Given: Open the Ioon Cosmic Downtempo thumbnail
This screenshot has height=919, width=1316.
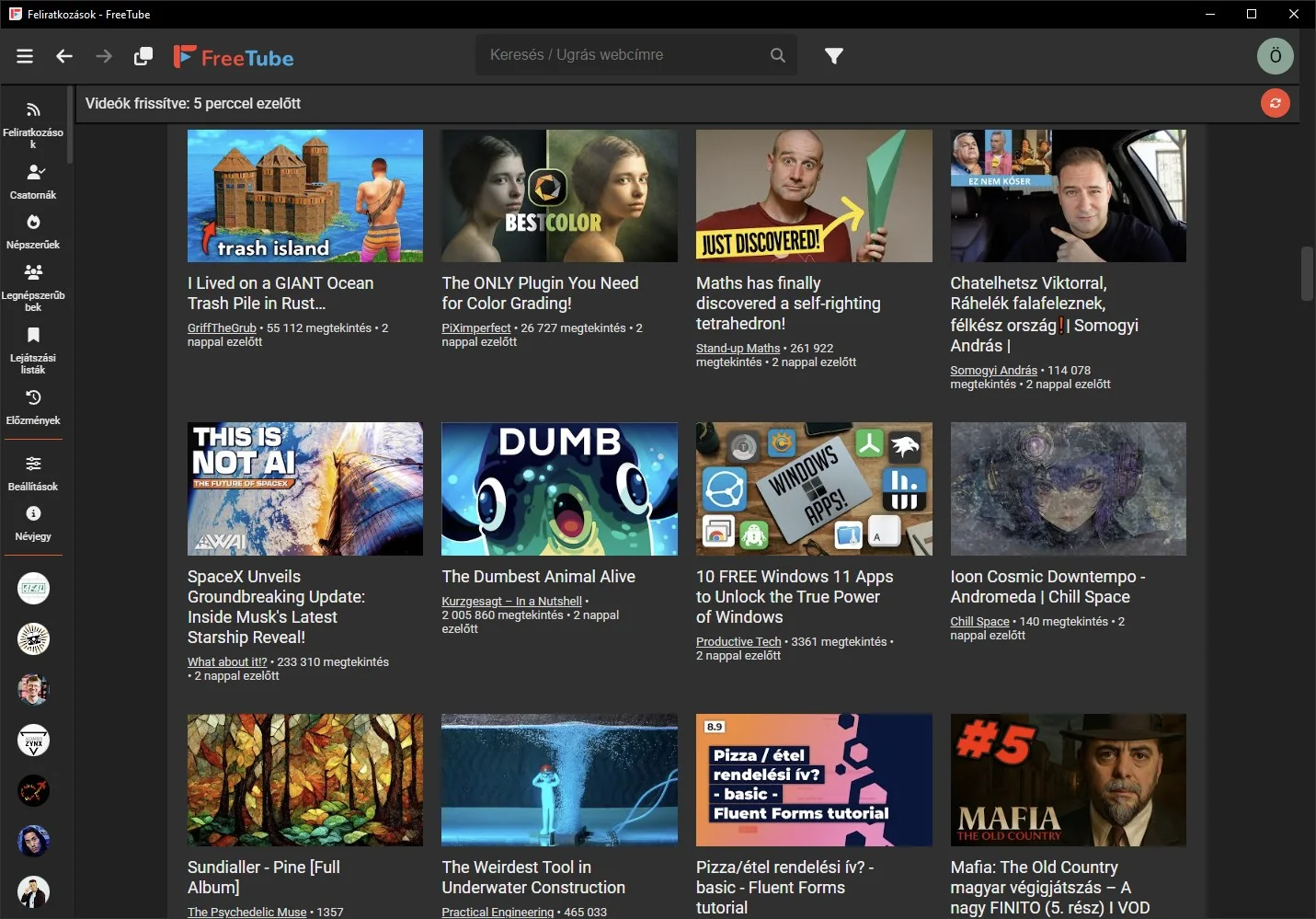Looking at the screenshot, I should pyautogui.click(x=1069, y=488).
